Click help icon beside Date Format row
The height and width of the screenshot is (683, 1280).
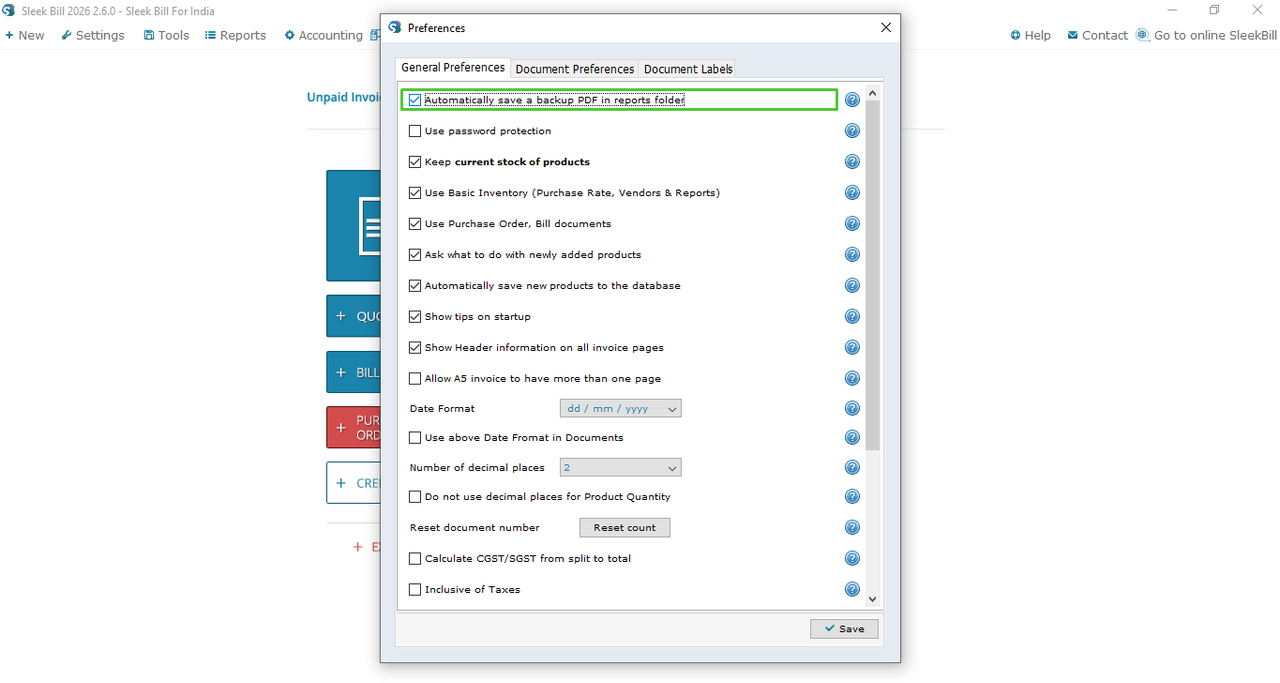click(x=852, y=408)
